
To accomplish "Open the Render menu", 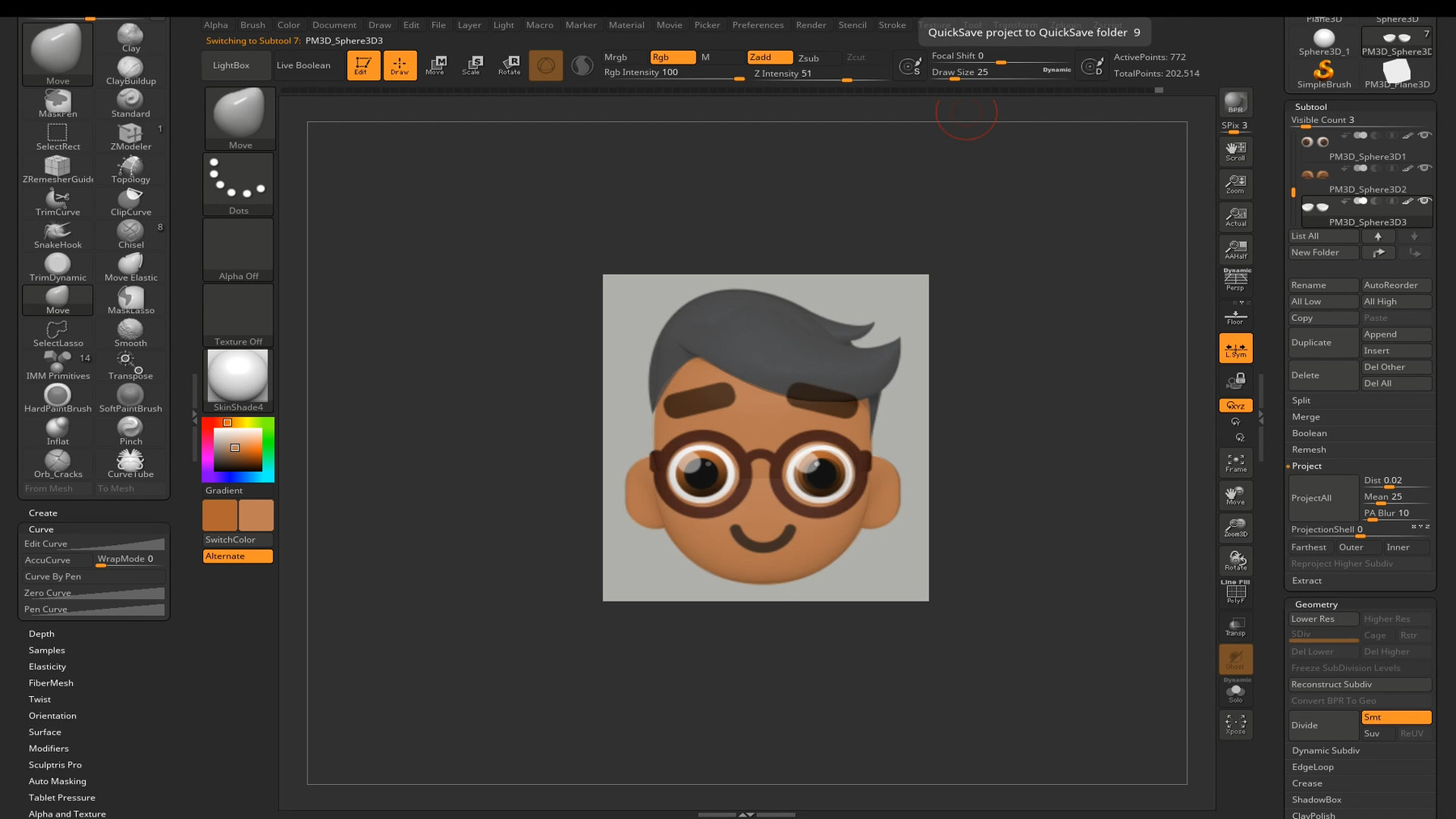I will (x=811, y=24).
